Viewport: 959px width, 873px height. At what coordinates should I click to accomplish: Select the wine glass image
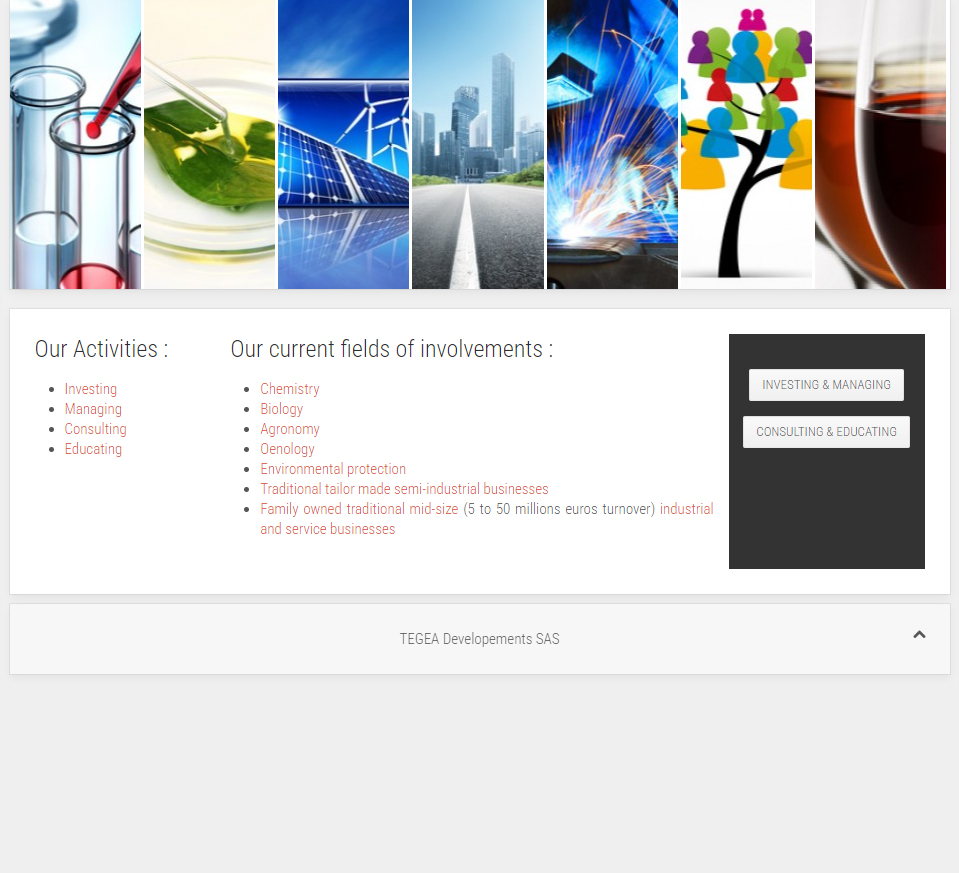click(880, 145)
